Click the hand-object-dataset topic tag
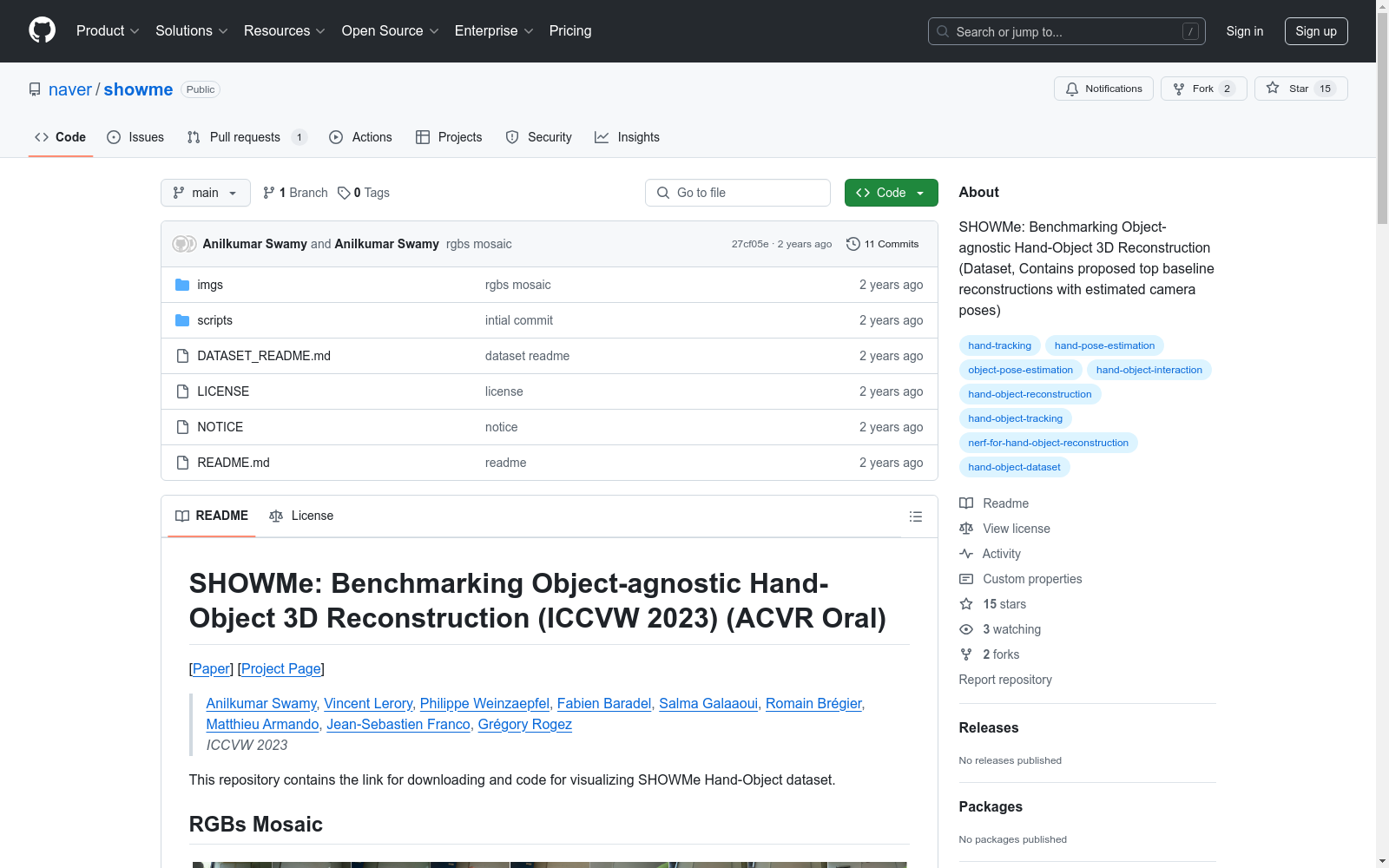This screenshot has width=1389, height=868. click(x=1014, y=467)
